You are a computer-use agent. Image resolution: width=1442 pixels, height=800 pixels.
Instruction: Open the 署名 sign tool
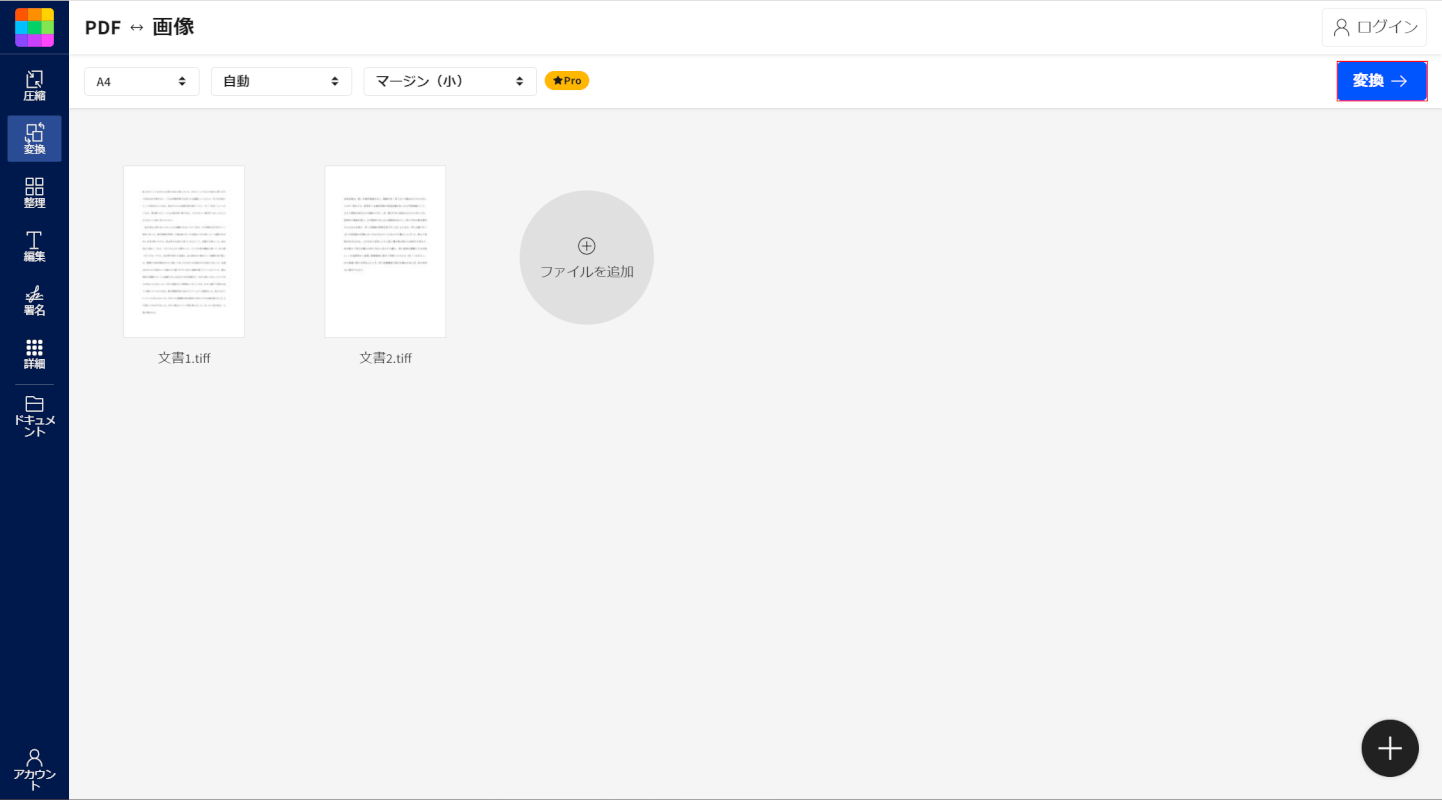pos(34,300)
